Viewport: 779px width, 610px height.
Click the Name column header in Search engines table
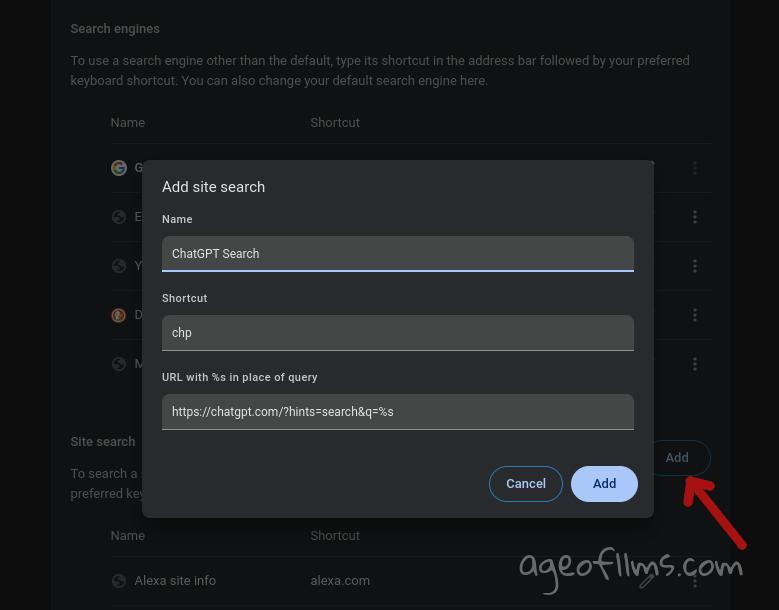click(x=128, y=123)
